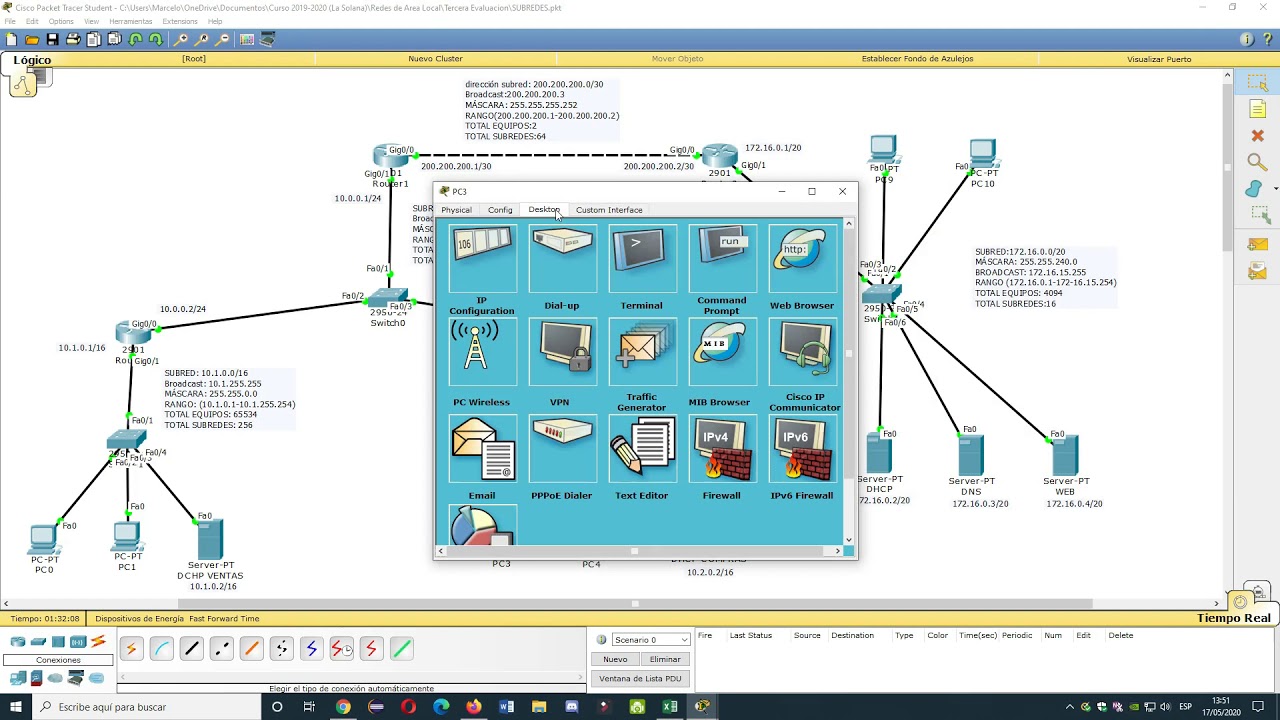1280x720 pixels.
Task: Select the Select tool in right toolbar
Action: pos(1257,83)
